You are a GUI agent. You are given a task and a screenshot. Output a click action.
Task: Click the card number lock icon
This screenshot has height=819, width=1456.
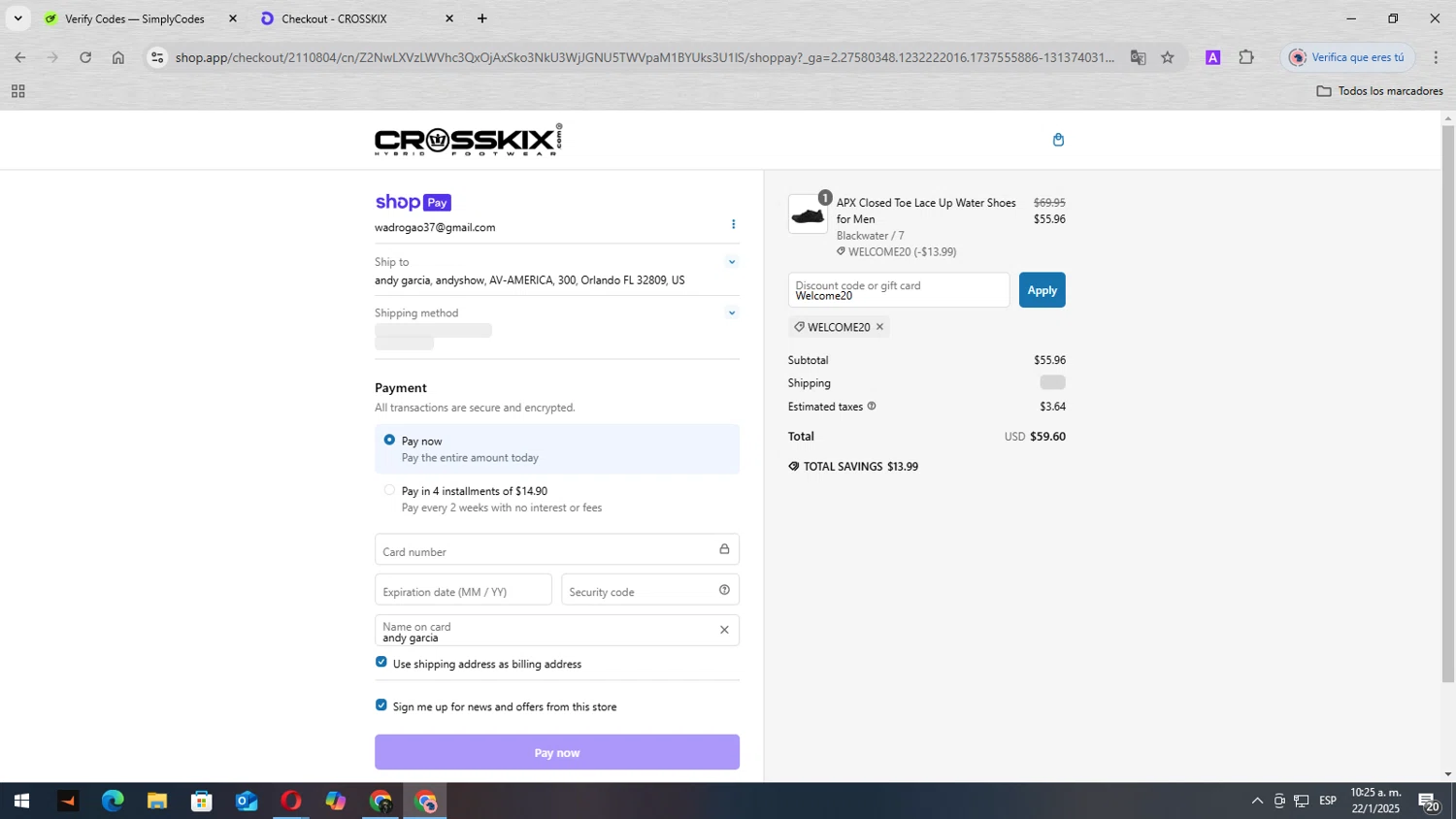pyautogui.click(x=724, y=549)
